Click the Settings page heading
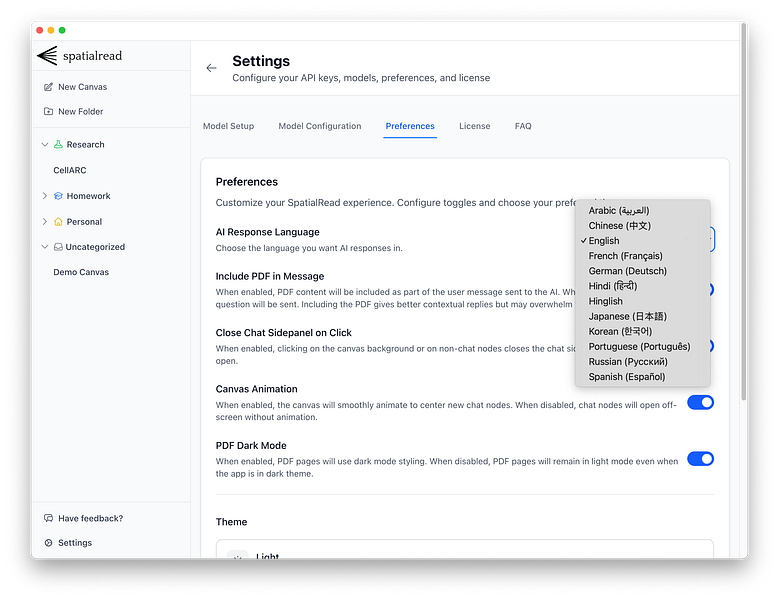779x600 pixels. tap(261, 61)
